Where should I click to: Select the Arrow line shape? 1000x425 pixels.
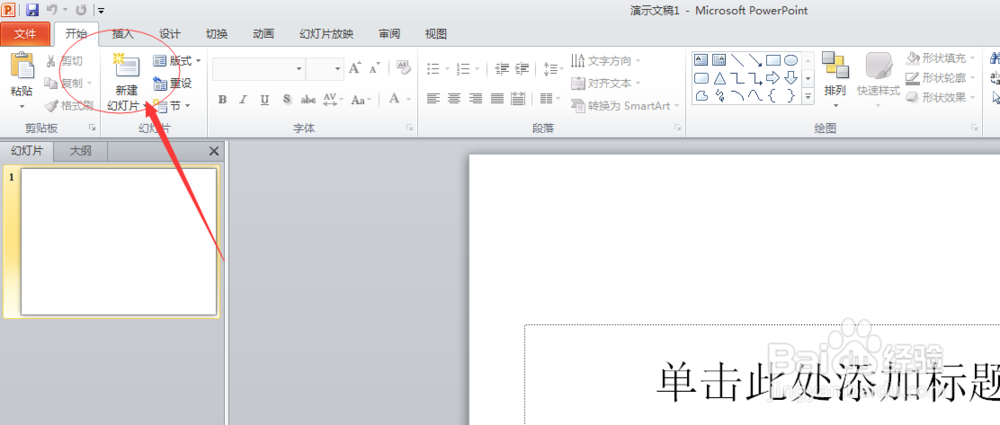click(x=755, y=61)
